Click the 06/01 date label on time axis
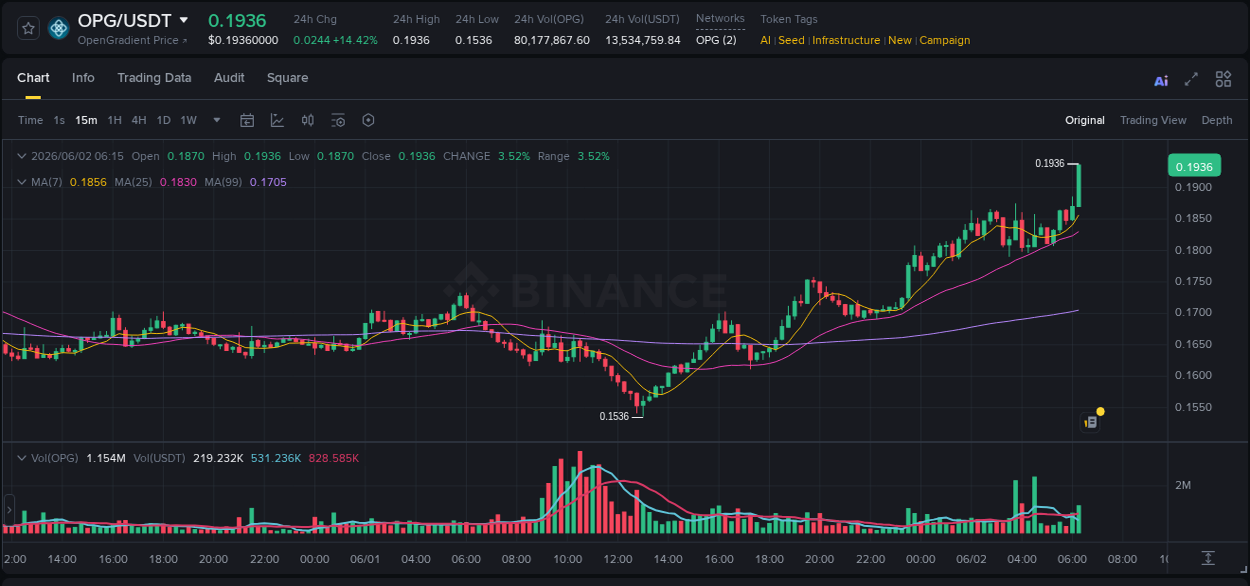This screenshot has width=1250, height=586. 365,559
